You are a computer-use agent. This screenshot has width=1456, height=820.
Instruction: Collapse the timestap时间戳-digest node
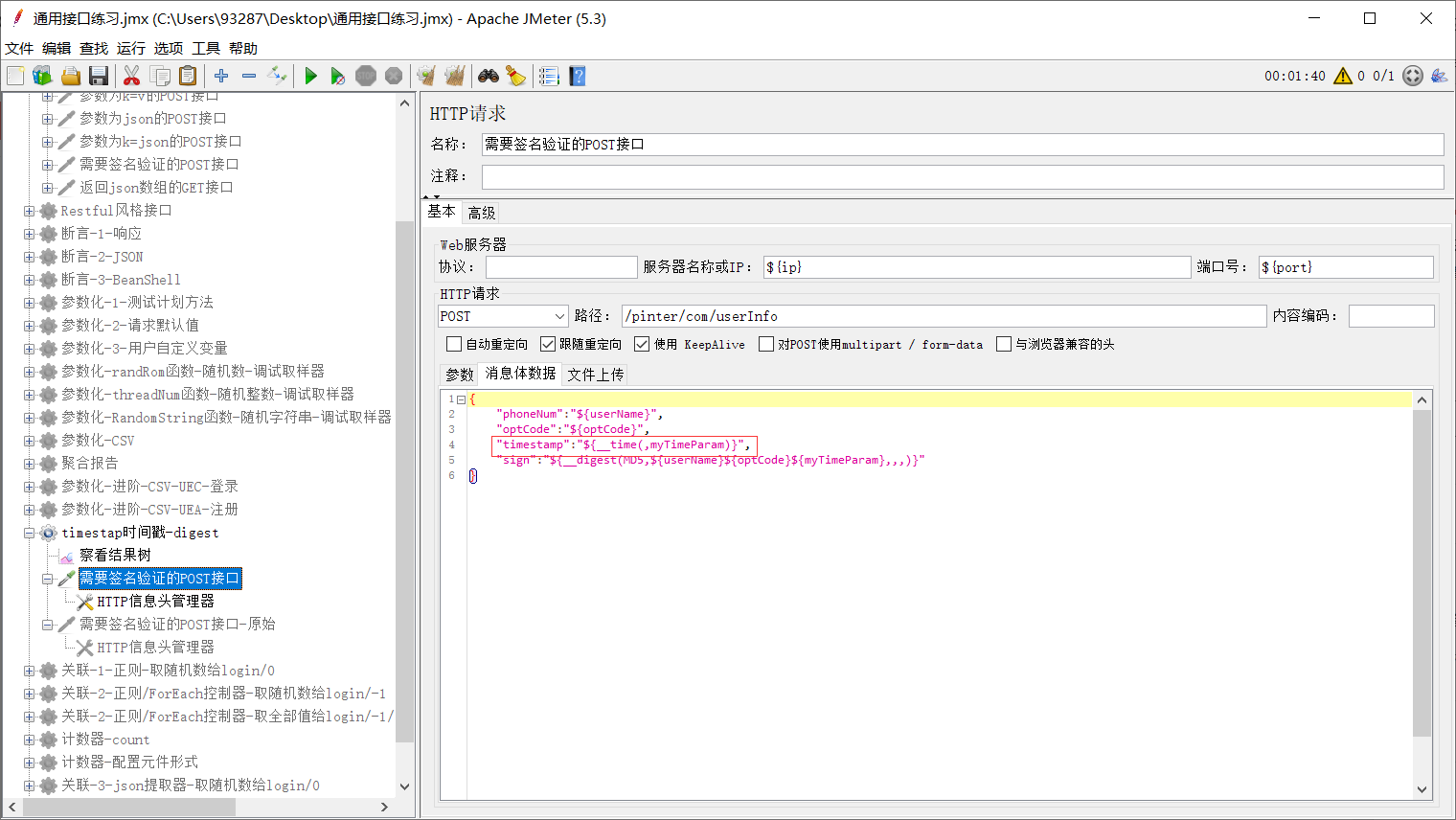coord(29,533)
